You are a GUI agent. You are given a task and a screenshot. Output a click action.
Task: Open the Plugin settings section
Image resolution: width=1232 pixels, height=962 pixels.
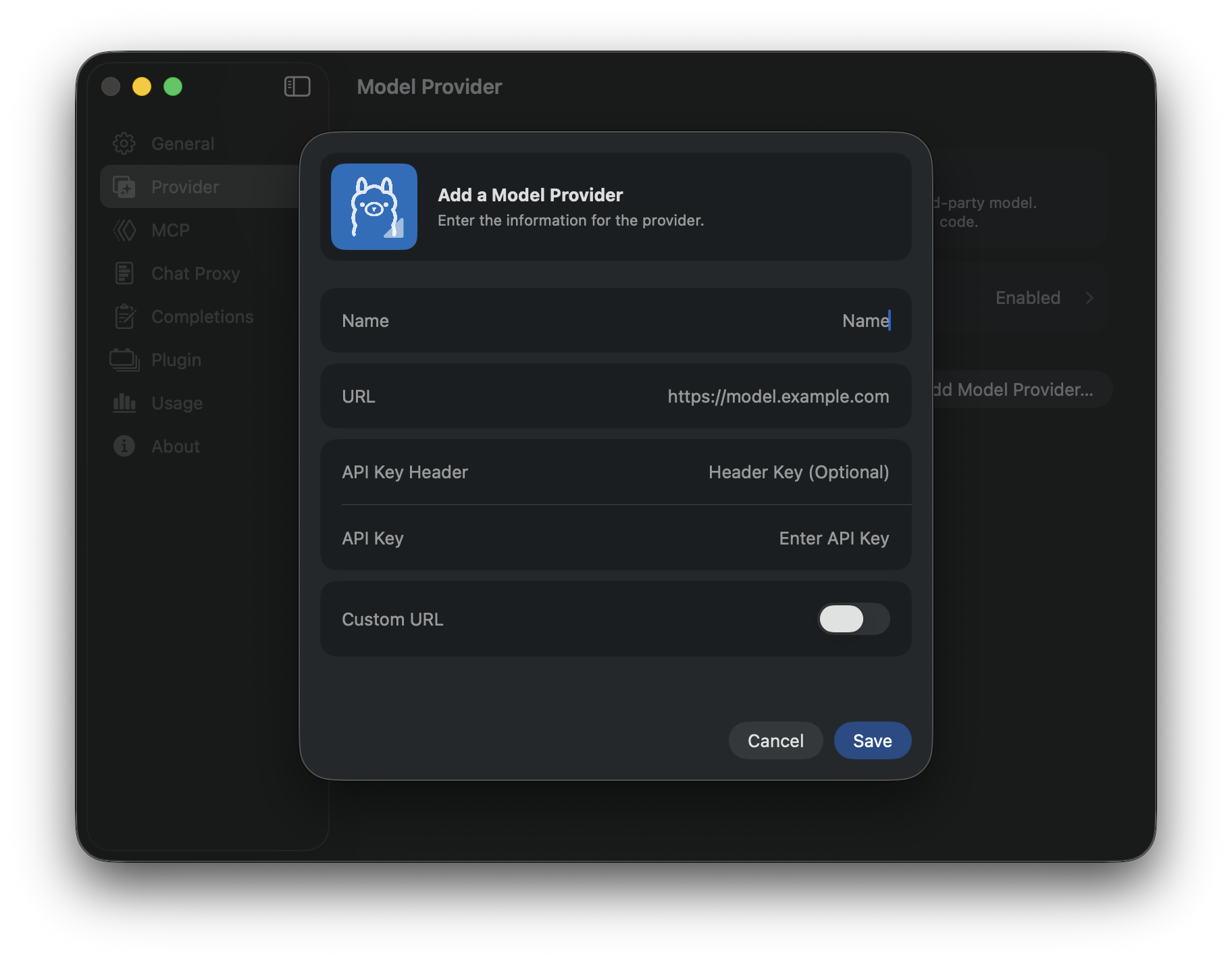click(x=176, y=359)
